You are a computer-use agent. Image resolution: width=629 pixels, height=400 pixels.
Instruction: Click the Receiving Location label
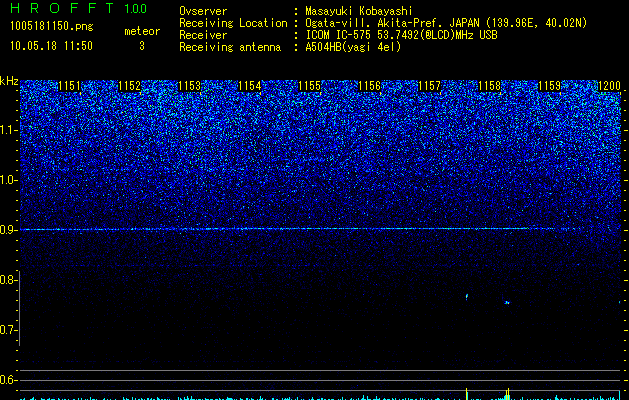233,23
